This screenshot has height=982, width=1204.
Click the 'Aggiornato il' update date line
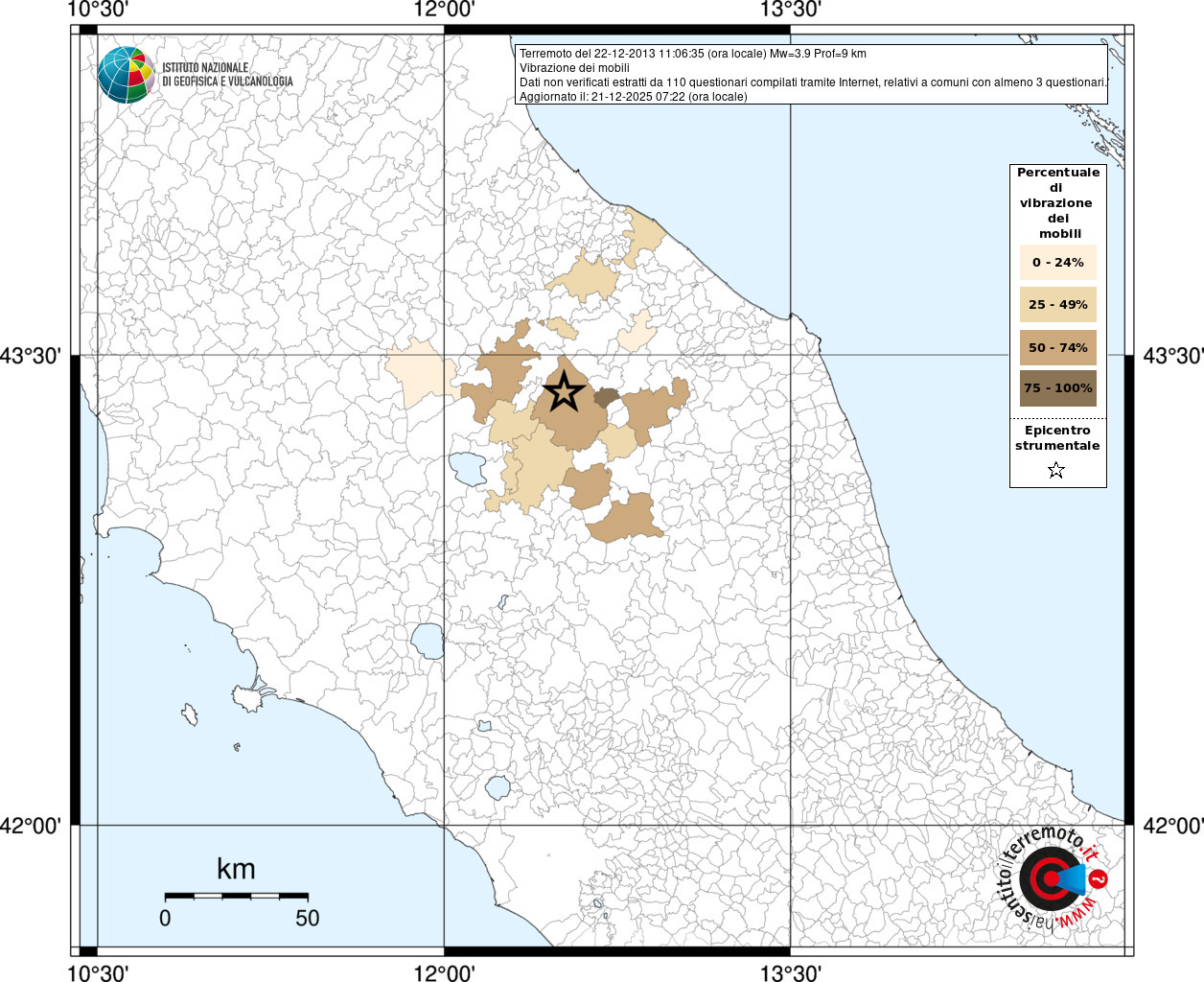pos(633,97)
